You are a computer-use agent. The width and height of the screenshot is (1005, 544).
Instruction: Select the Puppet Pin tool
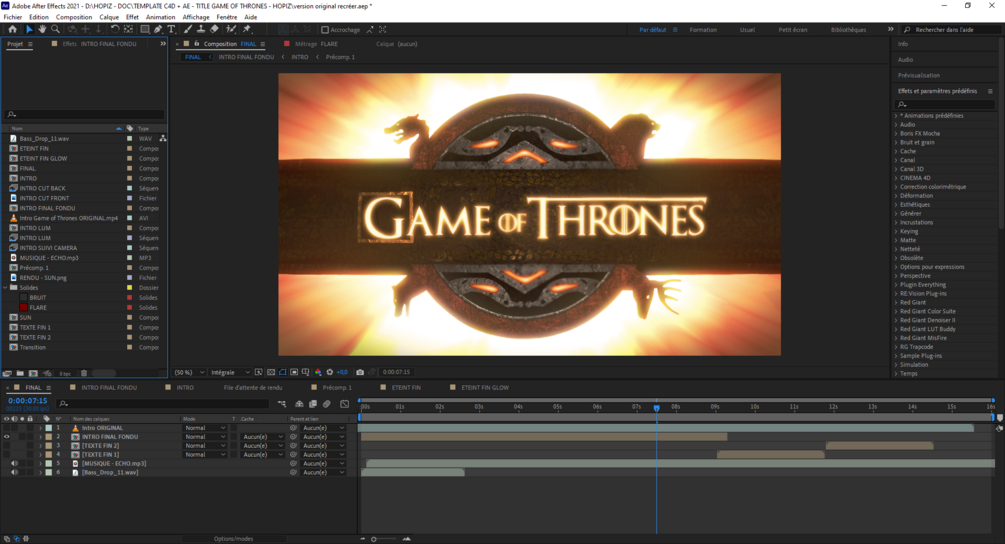pos(247,29)
